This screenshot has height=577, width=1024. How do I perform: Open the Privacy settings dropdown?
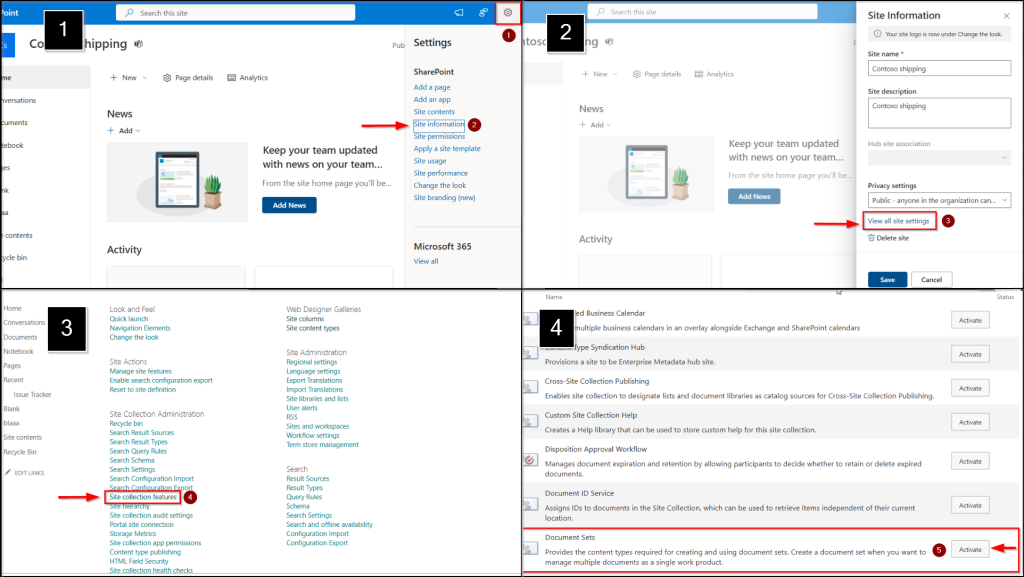939,200
